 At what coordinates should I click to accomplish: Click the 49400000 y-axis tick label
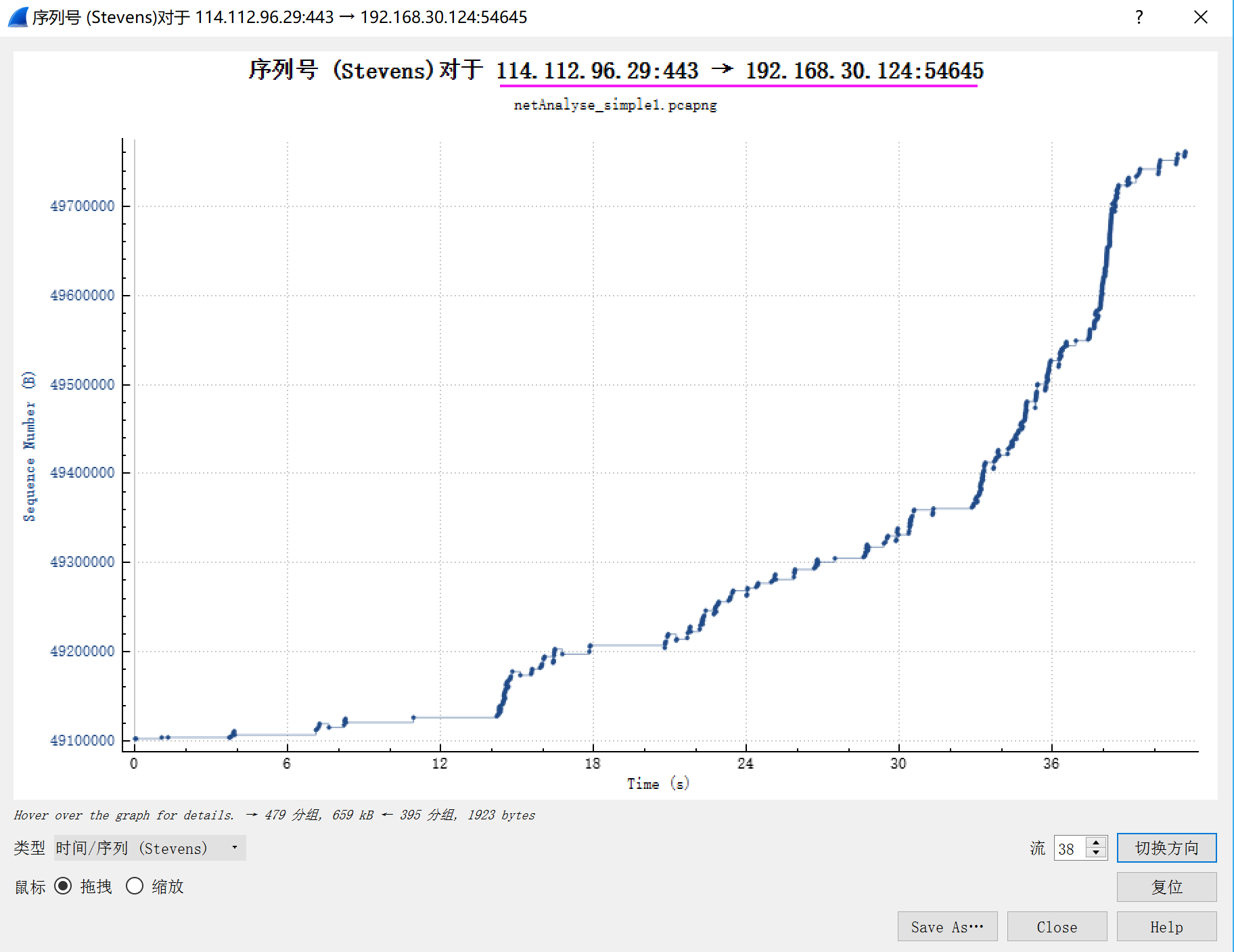[x=83, y=472]
